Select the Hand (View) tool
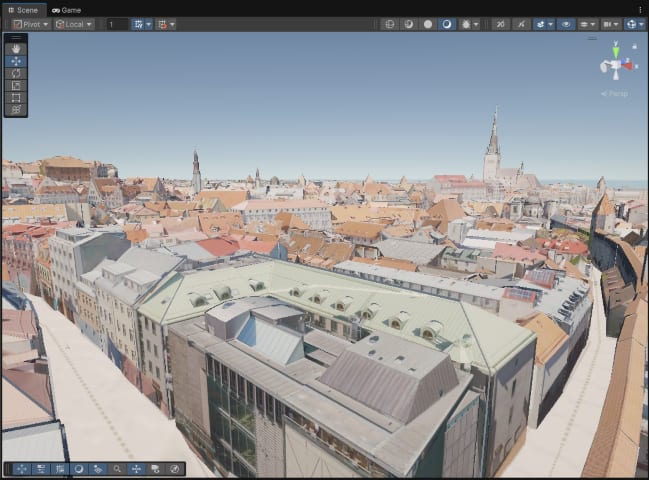This screenshot has height=480, width=649. tap(16, 49)
